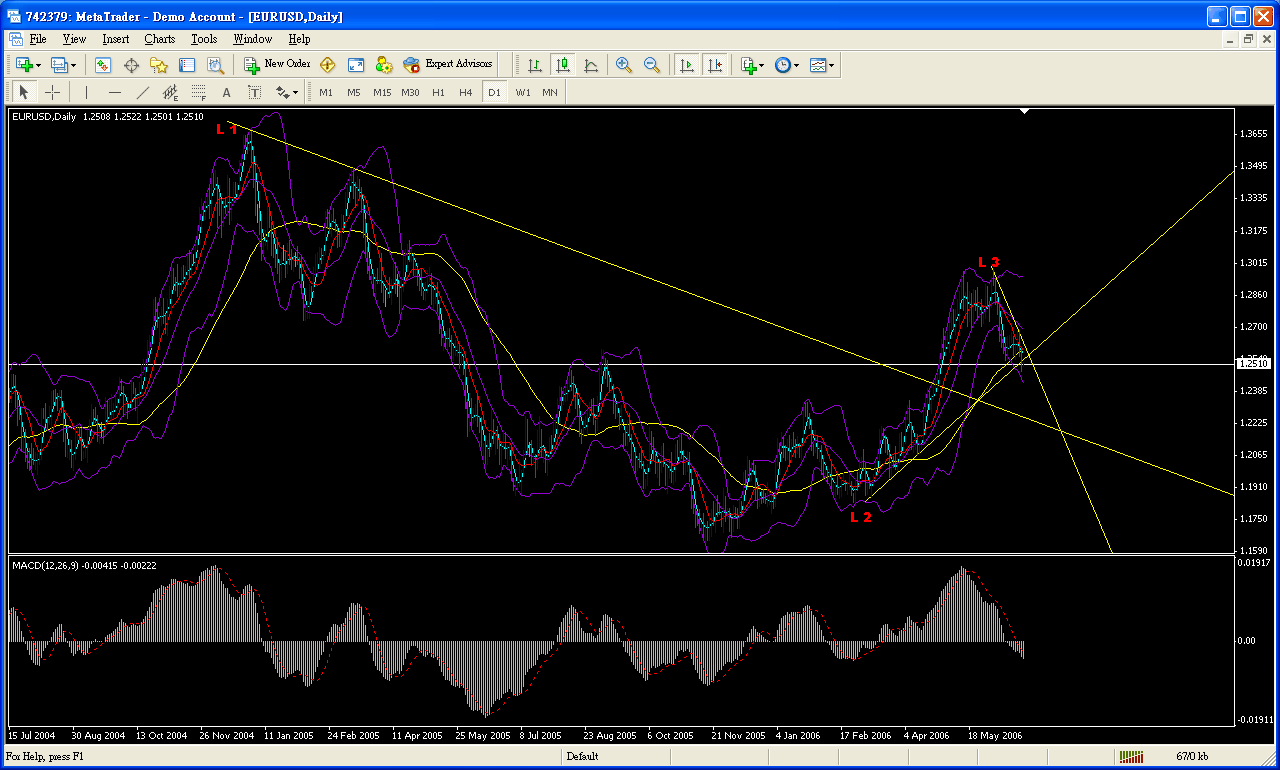The image size is (1280, 770).
Task: Open the Market Watch window
Action: coord(103,65)
